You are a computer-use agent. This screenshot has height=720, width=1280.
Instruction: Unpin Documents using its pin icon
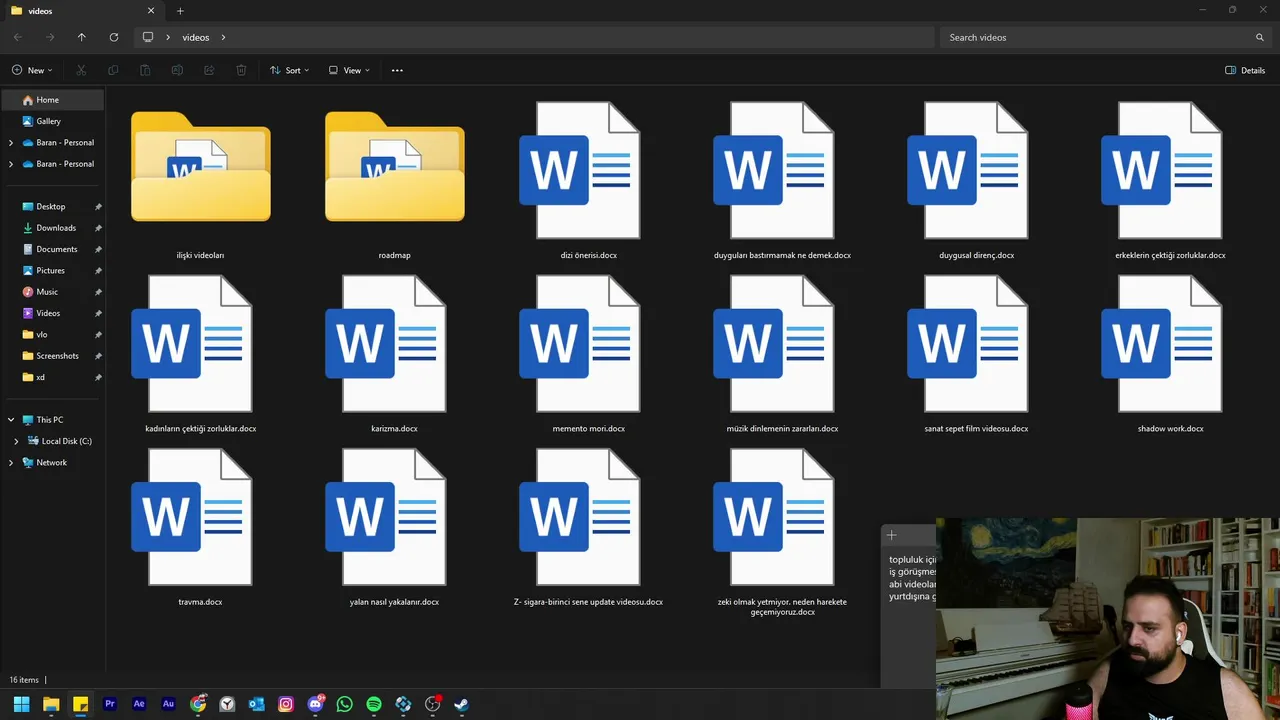coord(98,249)
